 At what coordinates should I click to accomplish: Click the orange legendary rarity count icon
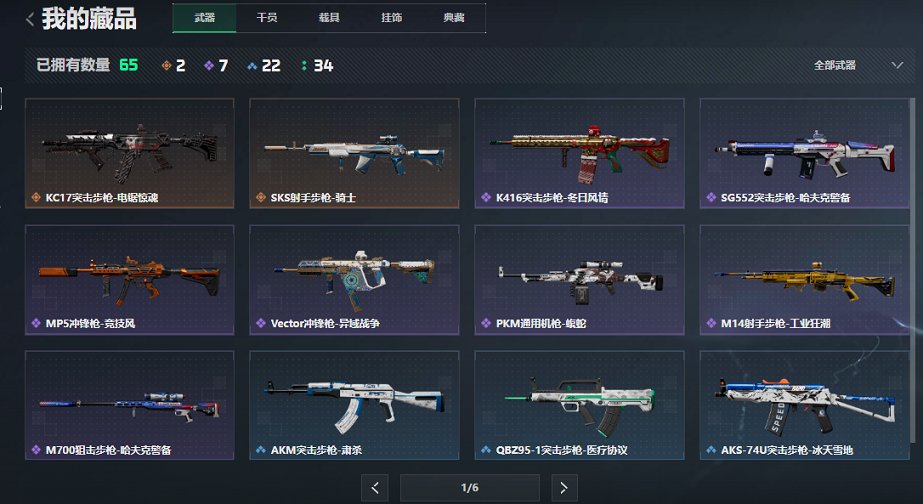(167, 65)
